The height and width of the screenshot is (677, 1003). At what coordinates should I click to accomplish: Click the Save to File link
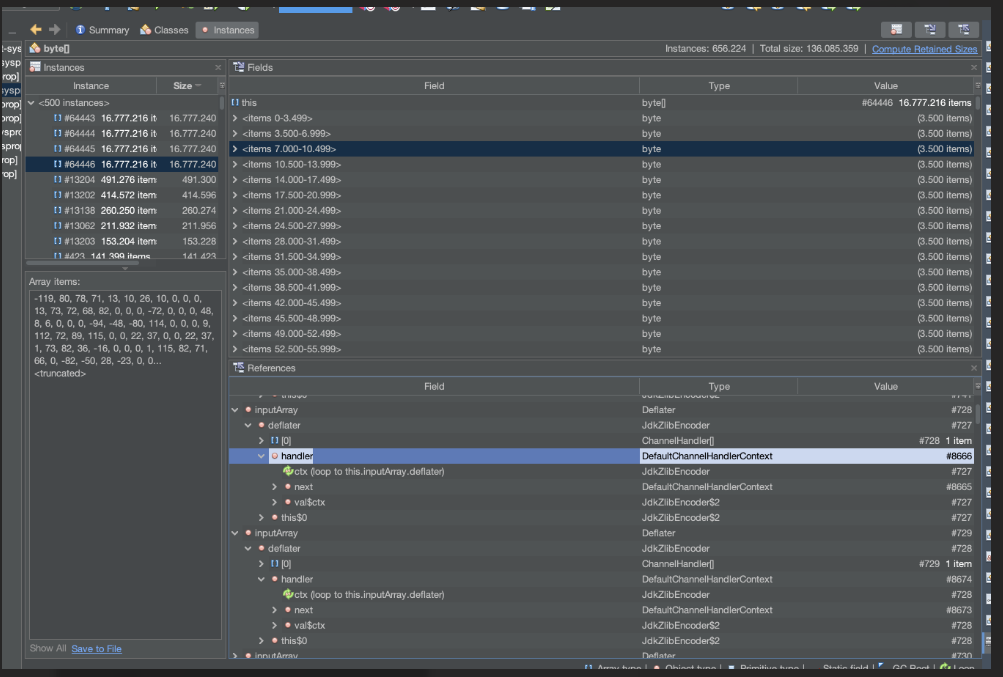coord(94,648)
